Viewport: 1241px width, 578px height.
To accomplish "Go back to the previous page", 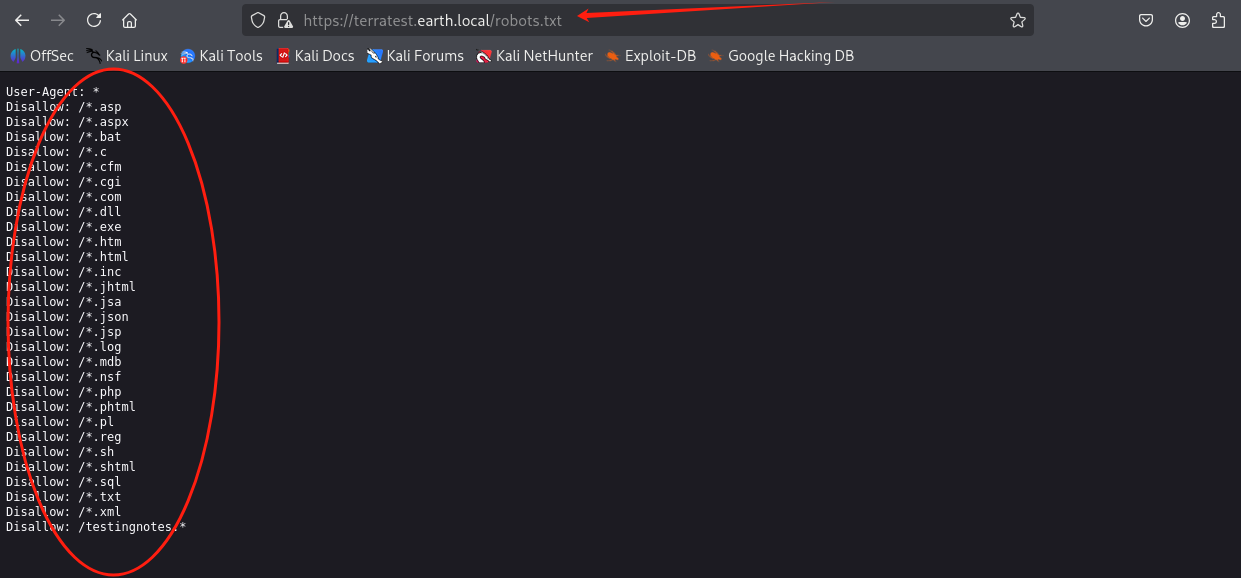I will point(22,20).
